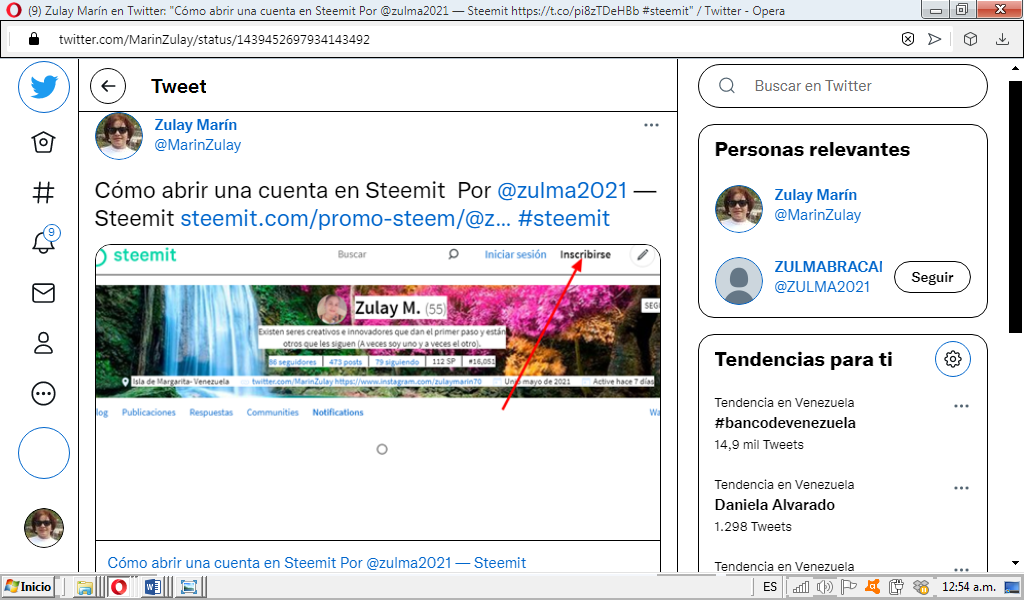The width and height of the screenshot is (1024, 600).
Task: Open ZULMABRACAI profile link
Action: [828, 267]
